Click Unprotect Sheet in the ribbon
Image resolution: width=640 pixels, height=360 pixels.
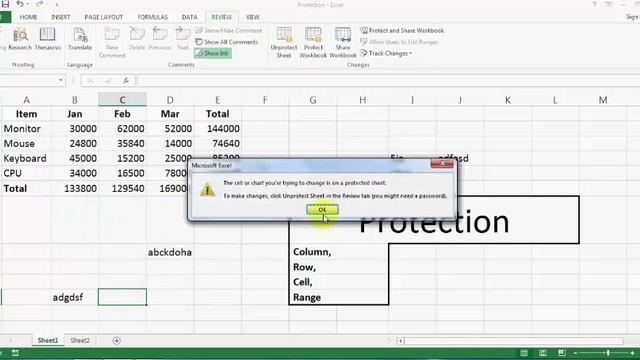(284, 43)
